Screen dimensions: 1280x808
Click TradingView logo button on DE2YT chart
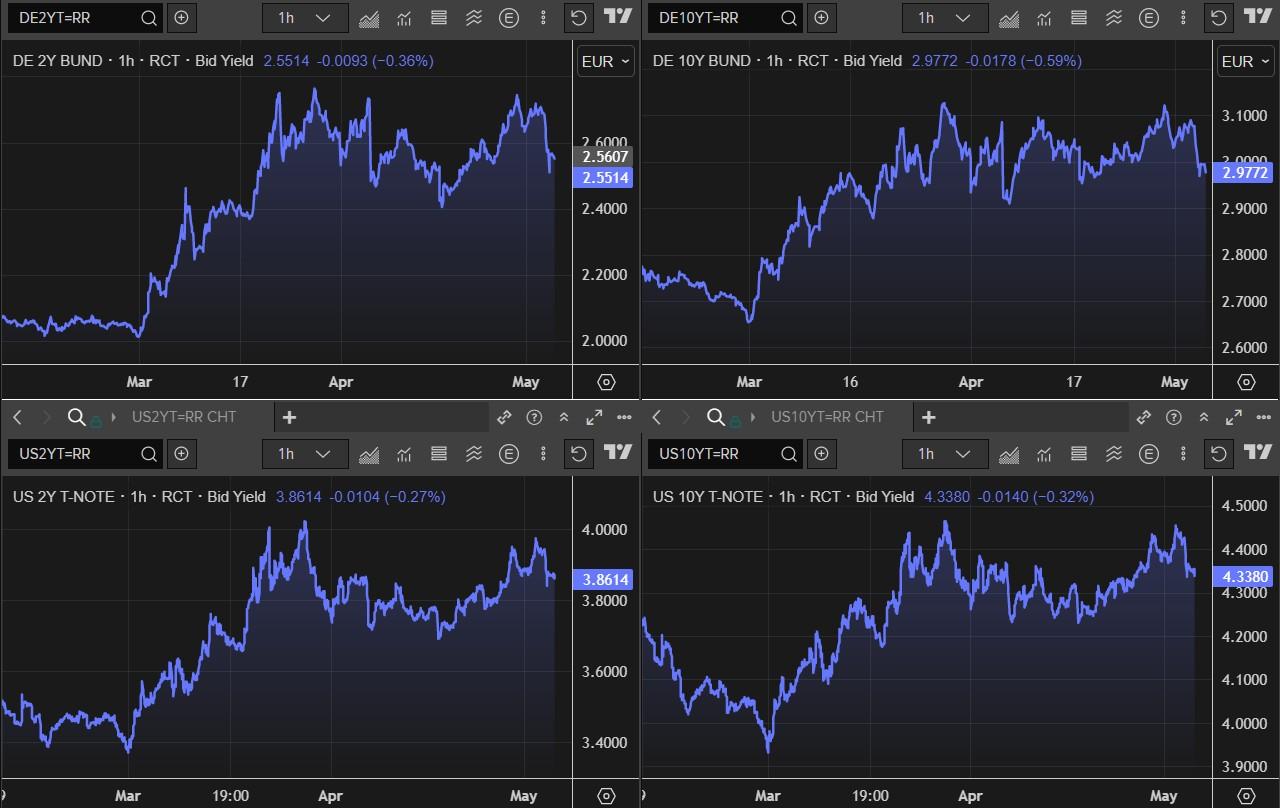pos(619,17)
